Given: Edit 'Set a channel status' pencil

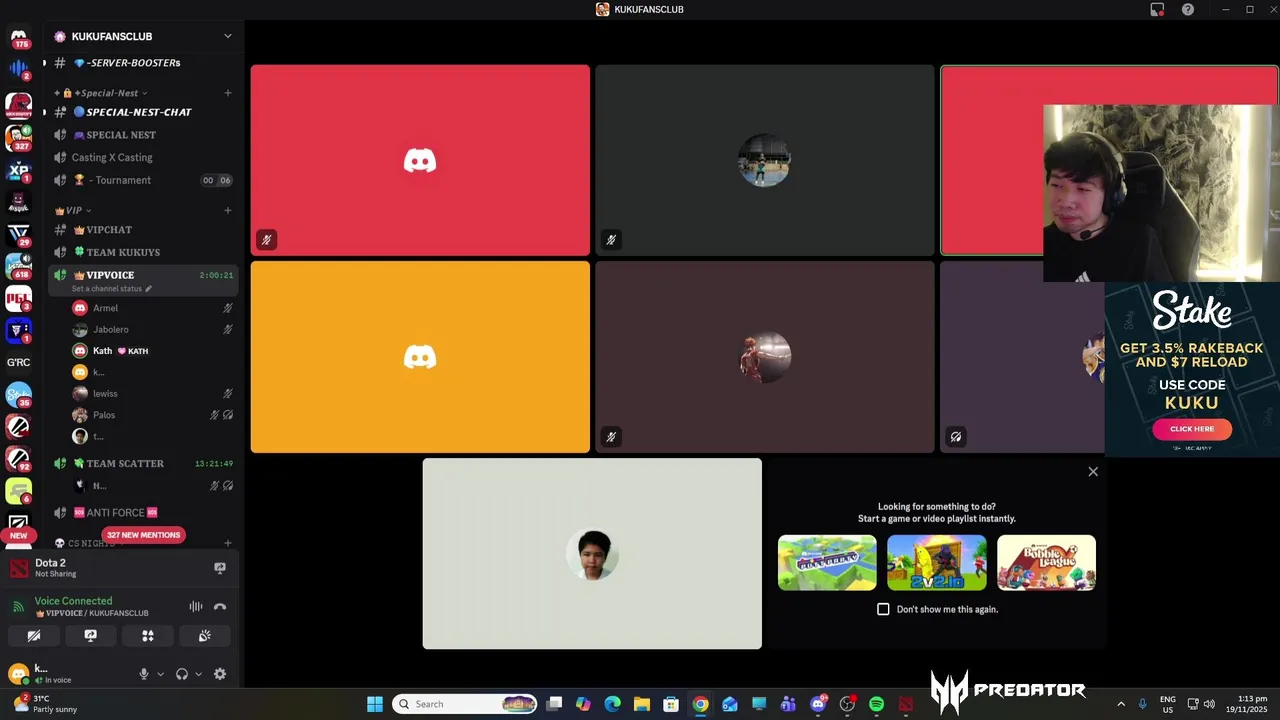Looking at the screenshot, I should [x=148, y=289].
